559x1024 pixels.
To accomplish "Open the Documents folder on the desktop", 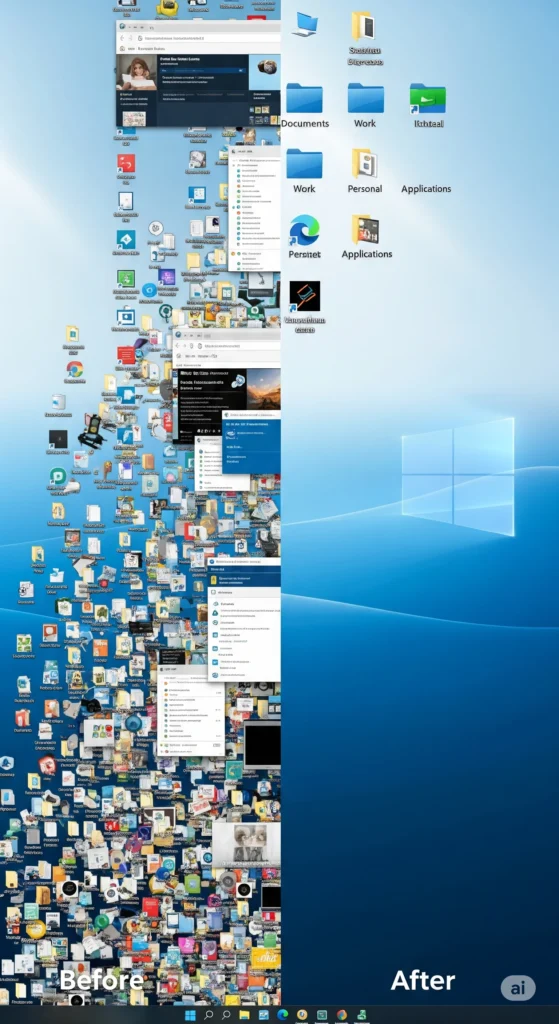I will click(304, 99).
